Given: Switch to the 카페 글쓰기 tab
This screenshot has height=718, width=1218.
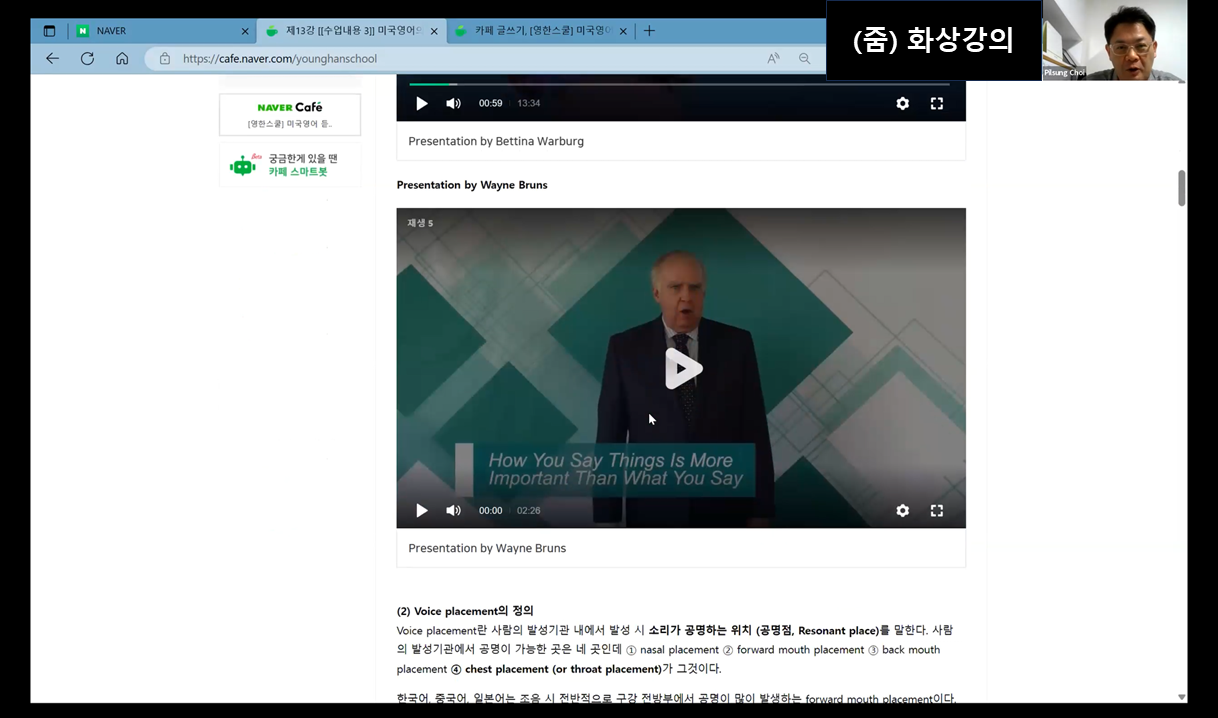Looking at the screenshot, I should point(540,31).
